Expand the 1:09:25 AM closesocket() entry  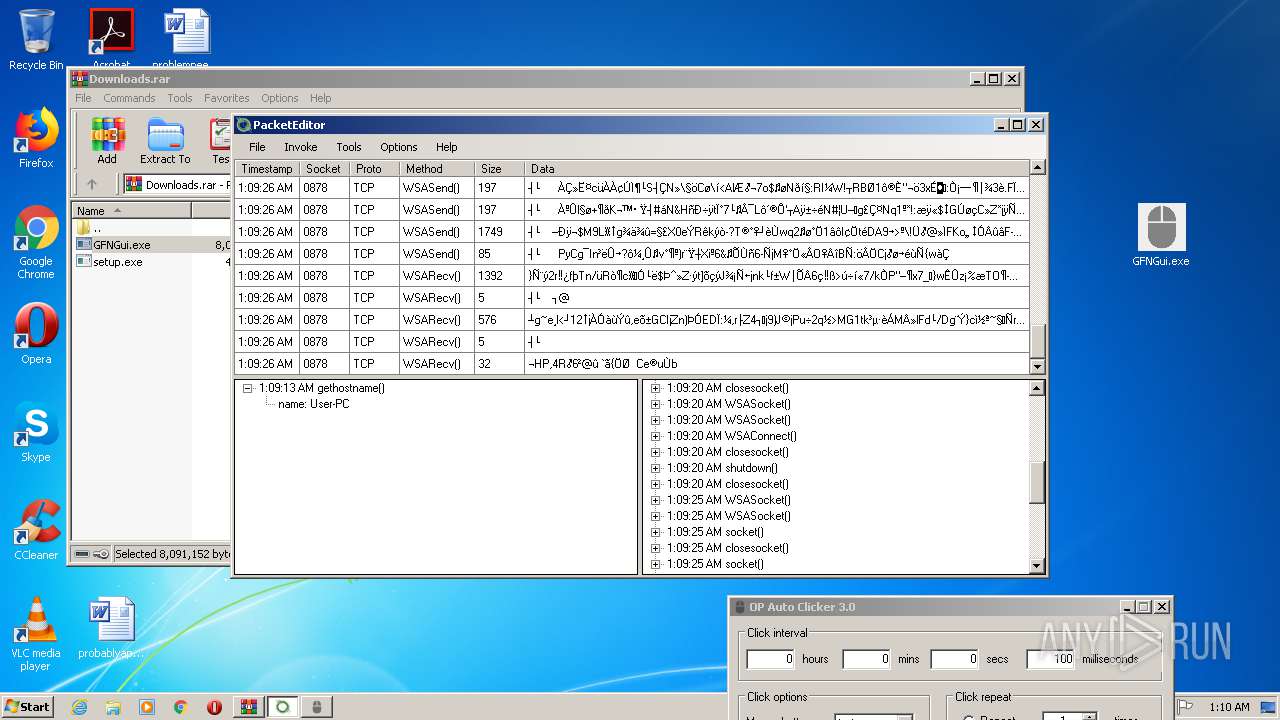pos(656,548)
